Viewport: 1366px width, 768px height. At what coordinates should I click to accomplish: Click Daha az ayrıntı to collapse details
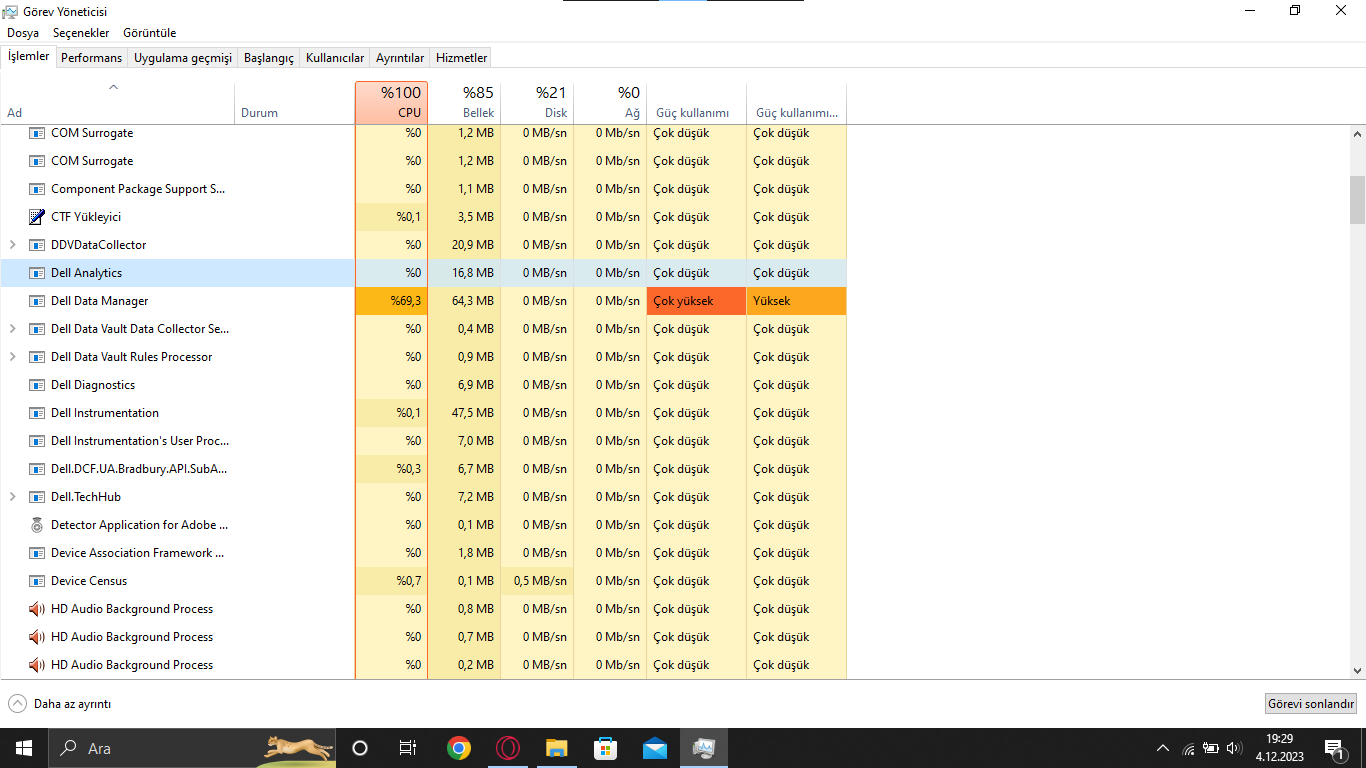[x=60, y=704]
